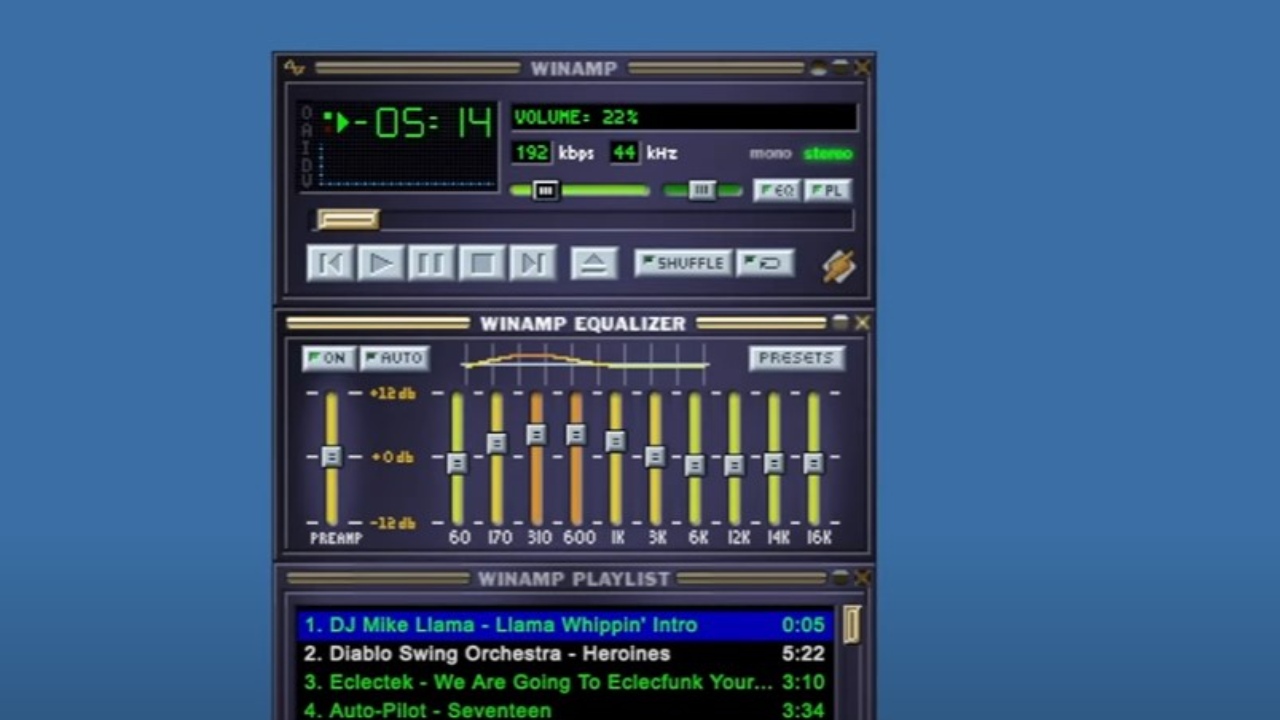Viewport: 1280px width, 720px height.
Task: Click the Previous track button
Action: click(330, 263)
